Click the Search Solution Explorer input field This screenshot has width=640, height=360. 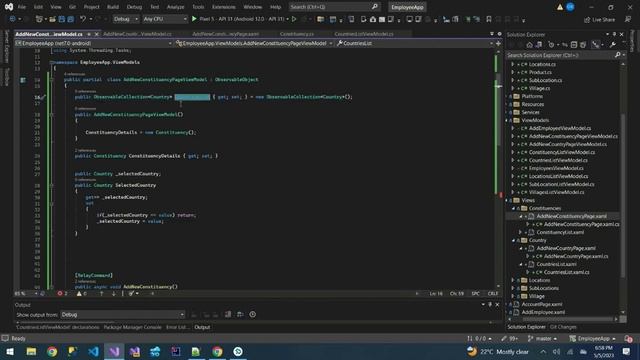(560, 55)
